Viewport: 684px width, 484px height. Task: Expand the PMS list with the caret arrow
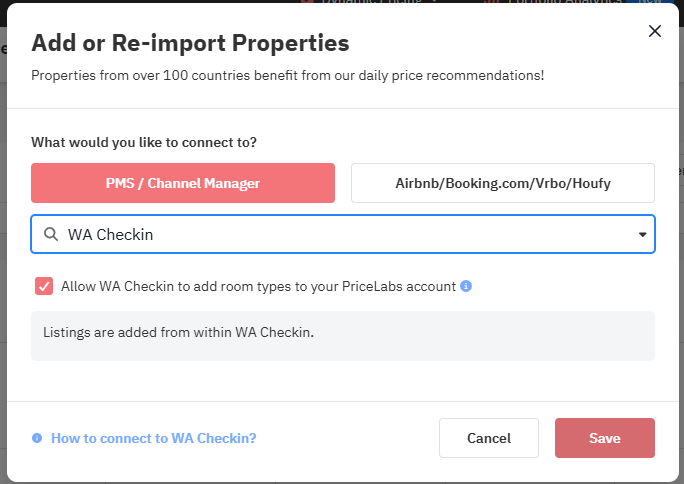click(x=642, y=235)
